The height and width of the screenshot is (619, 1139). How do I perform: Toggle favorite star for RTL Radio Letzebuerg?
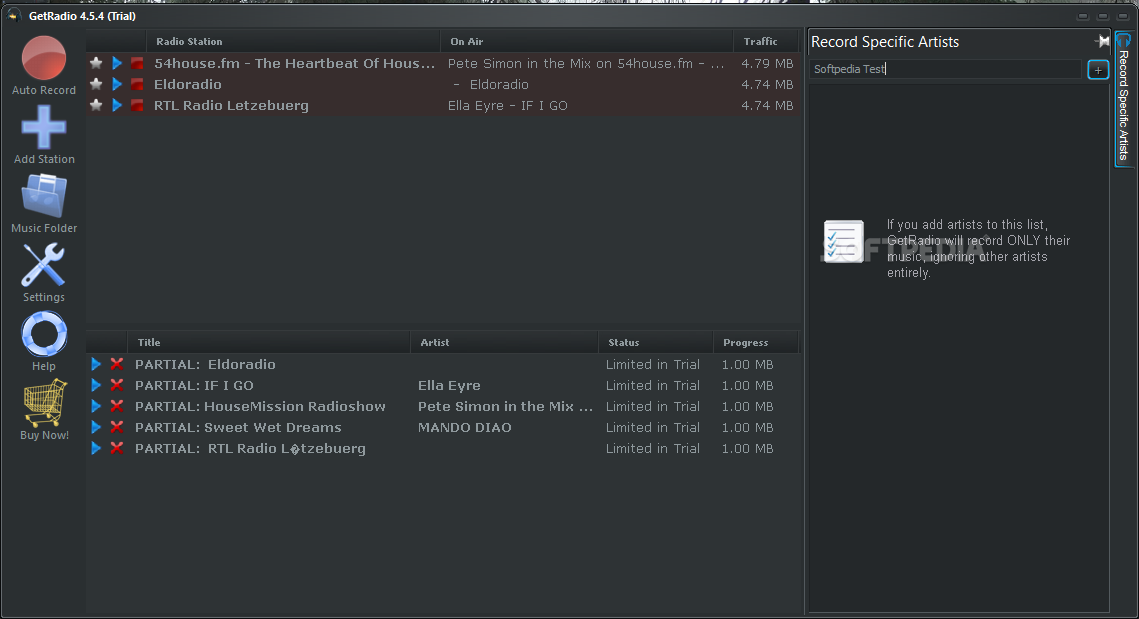pyautogui.click(x=96, y=105)
